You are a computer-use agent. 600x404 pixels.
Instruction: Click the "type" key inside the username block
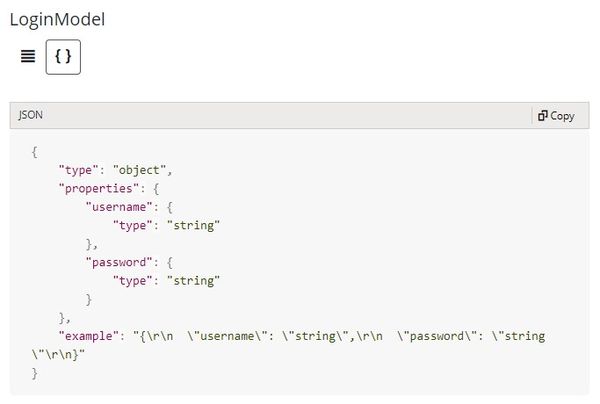pyautogui.click(x=132, y=225)
